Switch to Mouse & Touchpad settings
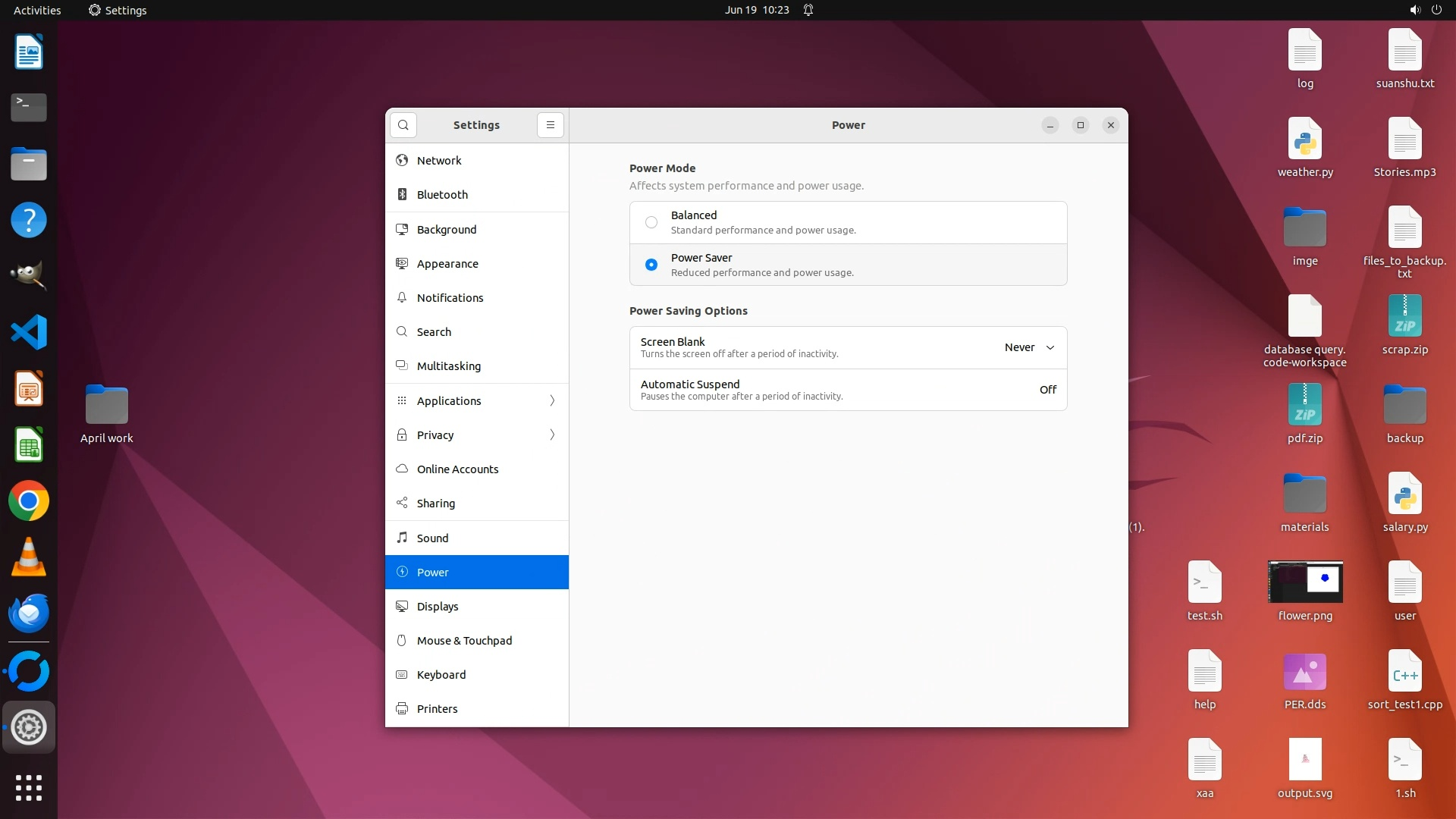The height and width of the screenshot is (819, 1456). pos(464,641)
